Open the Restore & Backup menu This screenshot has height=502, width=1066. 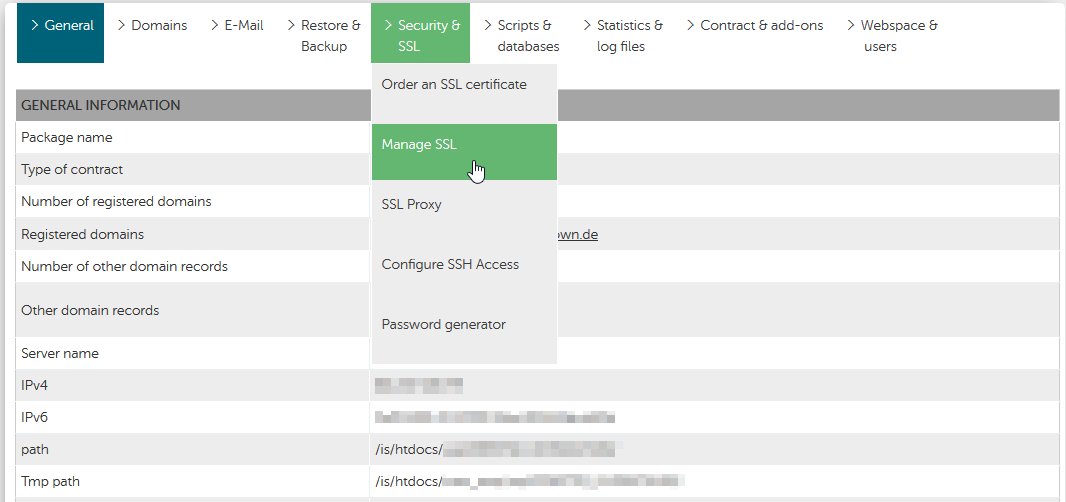pos(324,36)
